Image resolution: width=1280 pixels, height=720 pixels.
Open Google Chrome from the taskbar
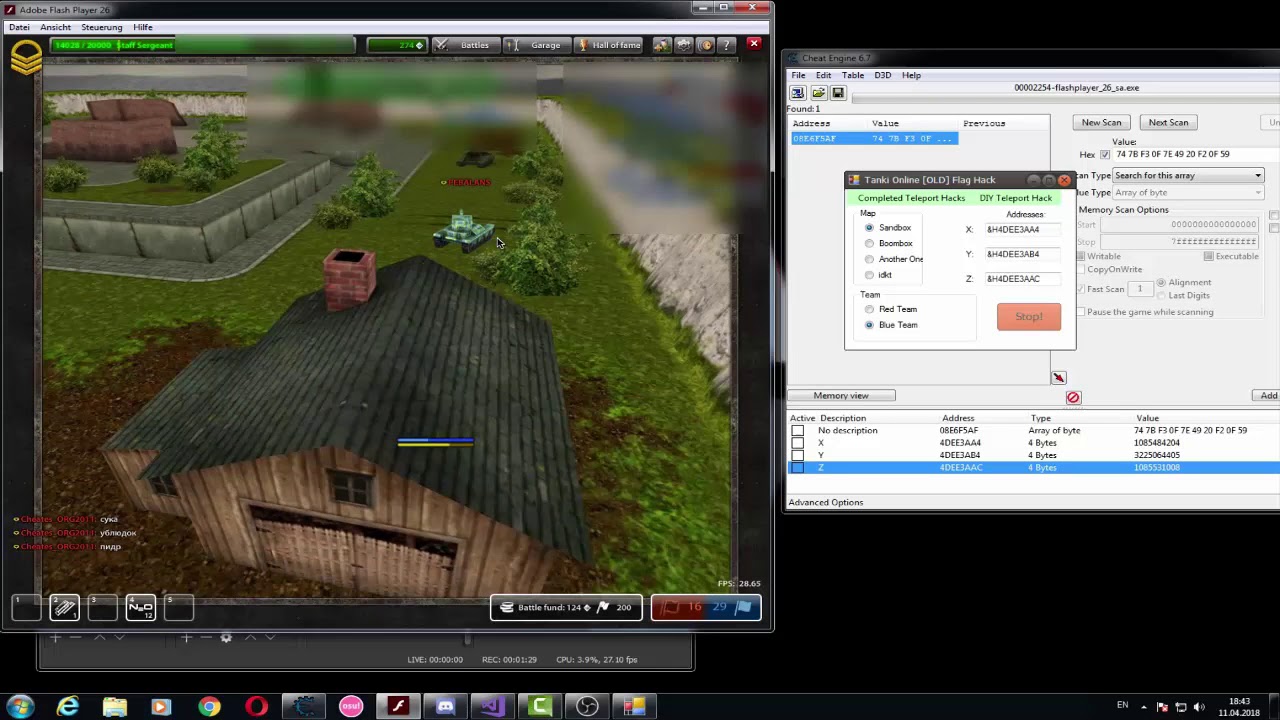click(x=209, y=707)
